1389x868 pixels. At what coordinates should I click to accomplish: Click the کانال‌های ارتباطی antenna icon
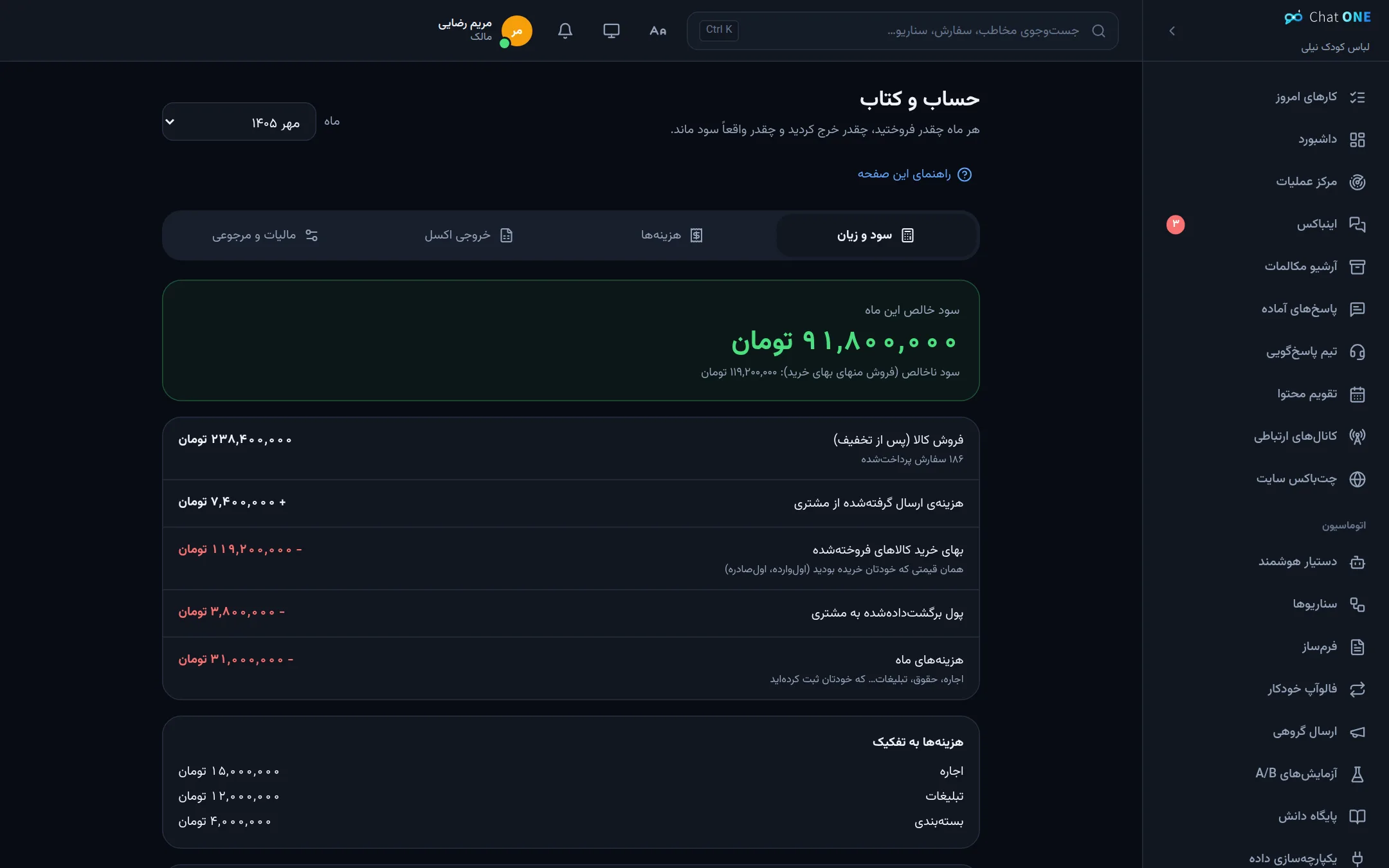[x=1357, y=437]
